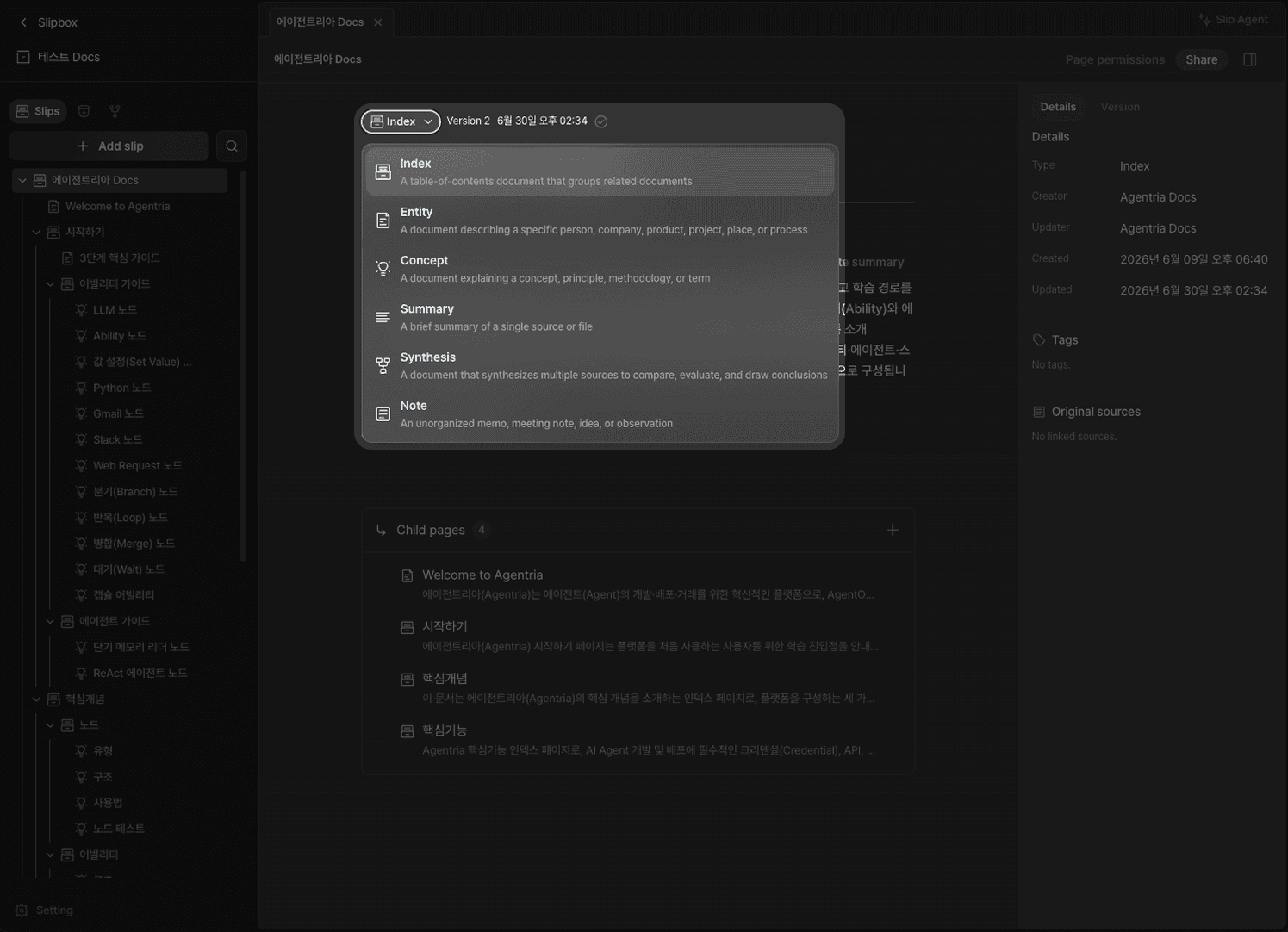This screenshot has height=932, width=1288.
Task: Open the 테스트 Docs workspace icon
Action: pos(23,57)
